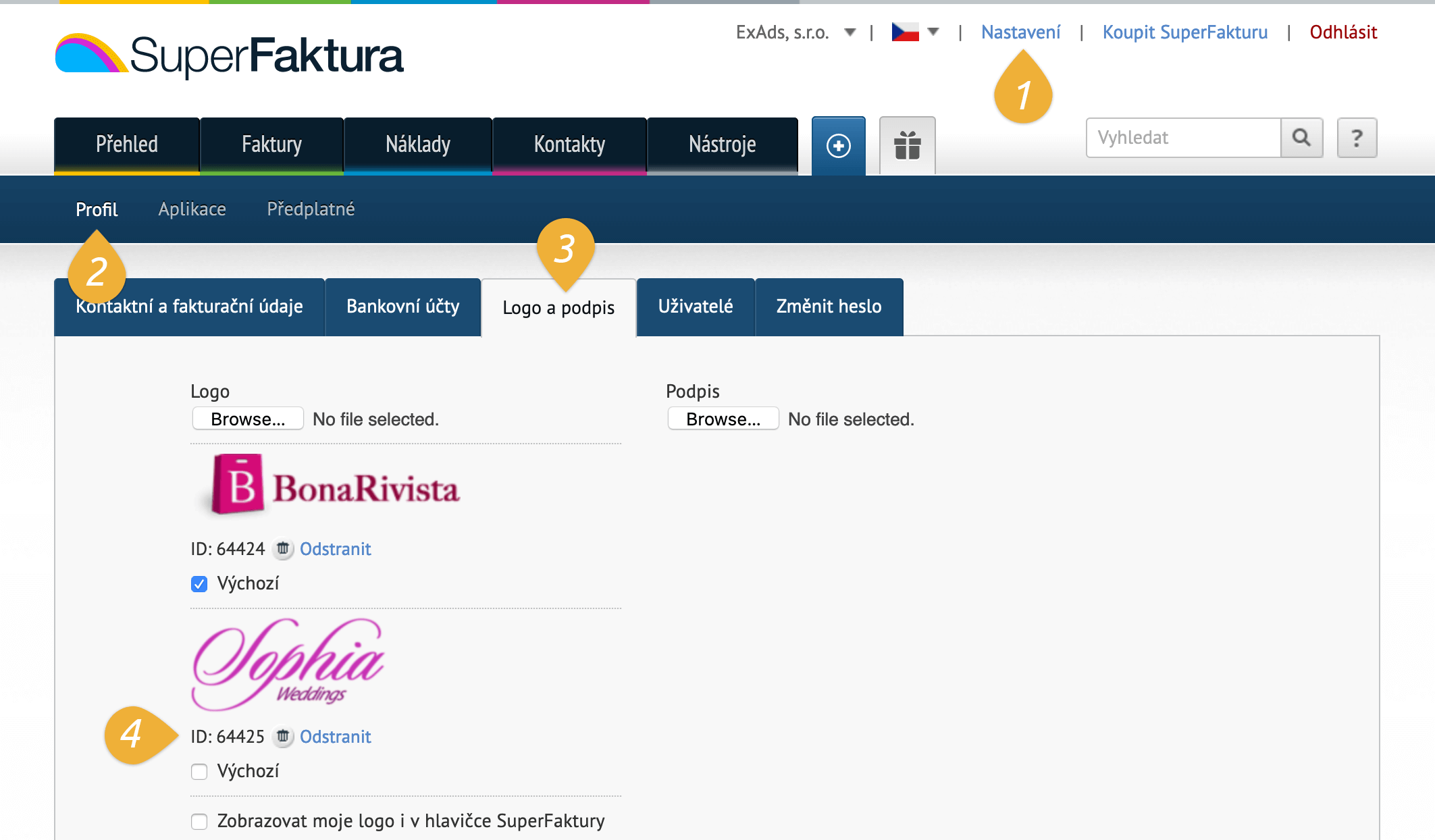Open the Přehled main menu
The width and height of the screenshot is (1435, 840).
127,146
